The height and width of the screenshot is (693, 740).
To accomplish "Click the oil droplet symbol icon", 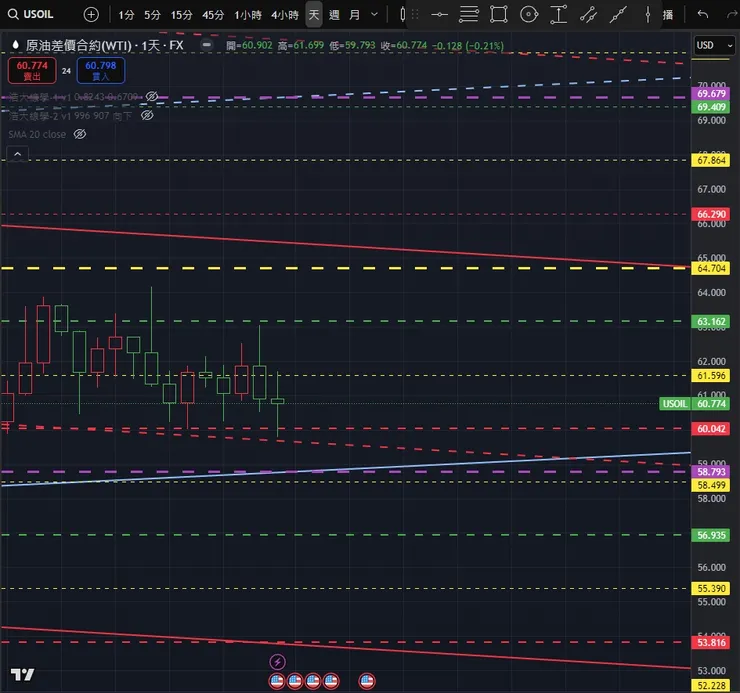I will (x=16, y=45).
